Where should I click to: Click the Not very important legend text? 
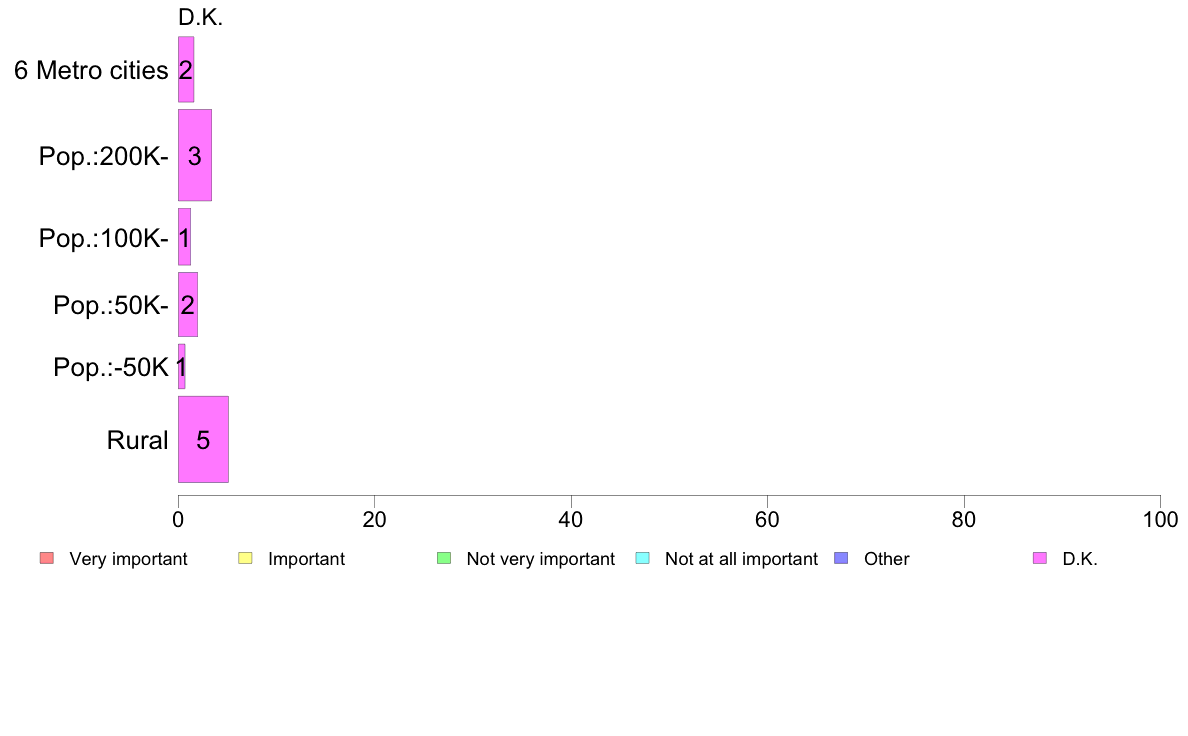pos(540,559)
